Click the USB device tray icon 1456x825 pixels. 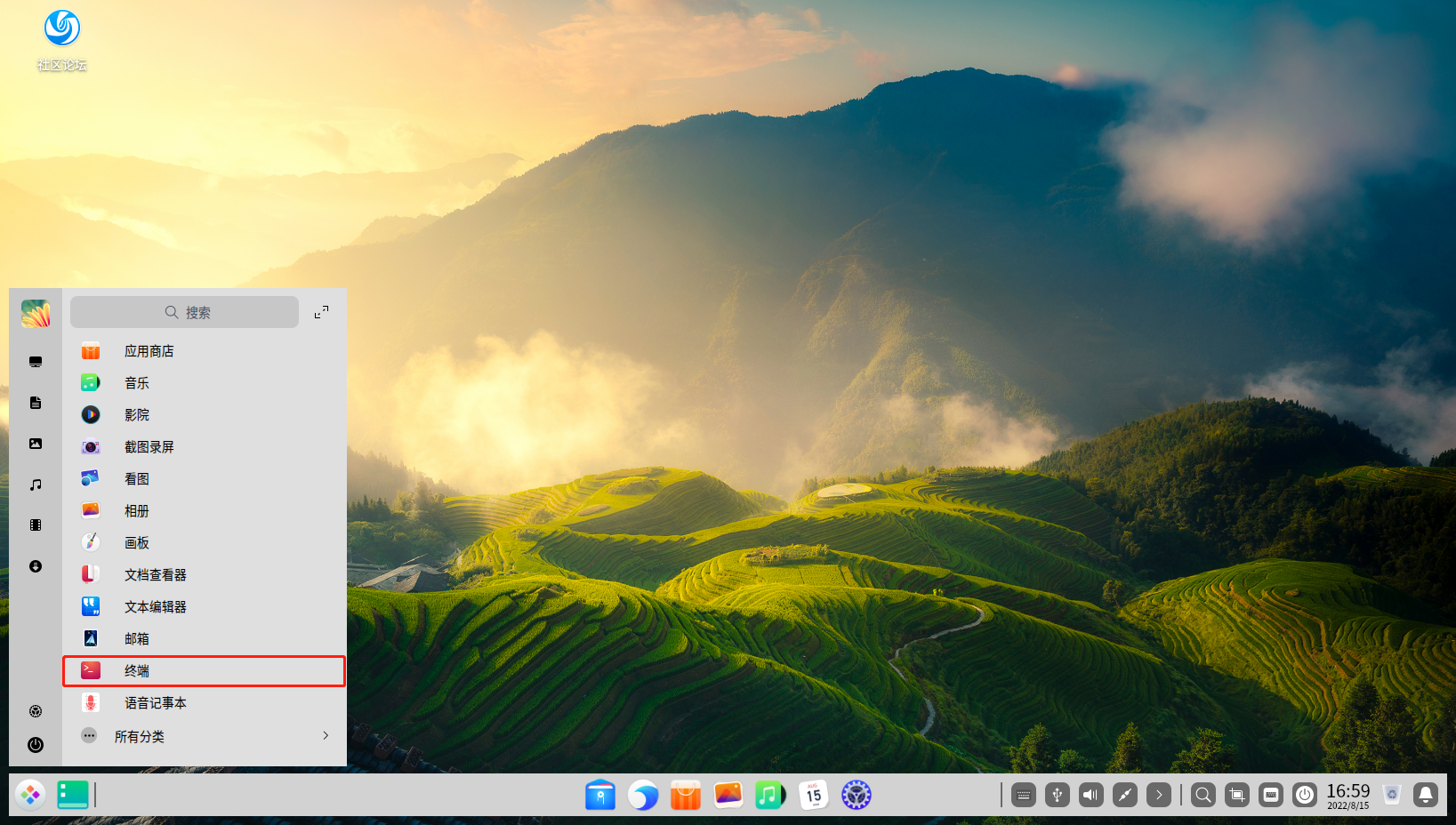1058,795
